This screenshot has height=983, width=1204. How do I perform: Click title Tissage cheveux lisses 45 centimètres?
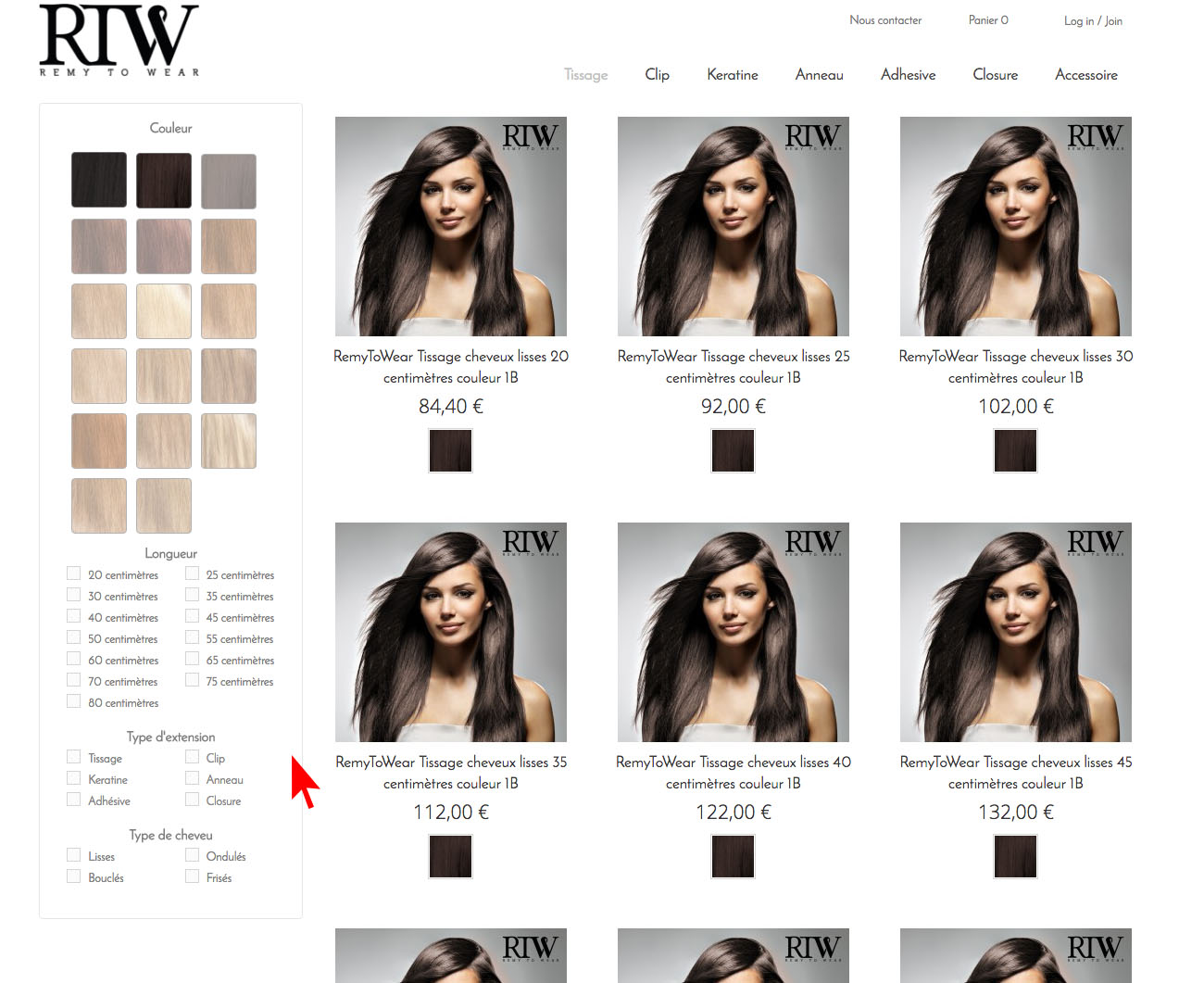[1016, 773]
